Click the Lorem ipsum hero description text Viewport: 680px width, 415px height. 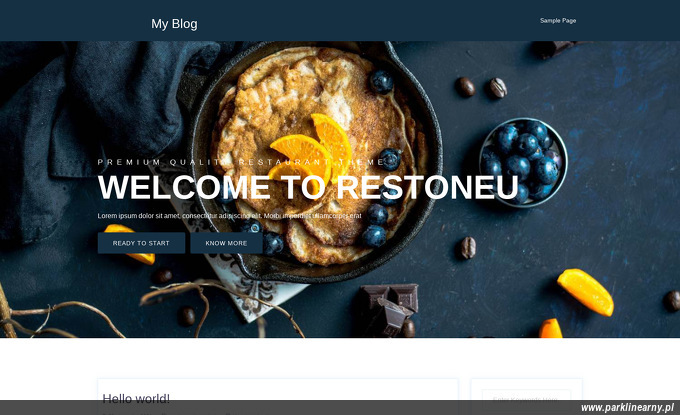coord(229,216)
